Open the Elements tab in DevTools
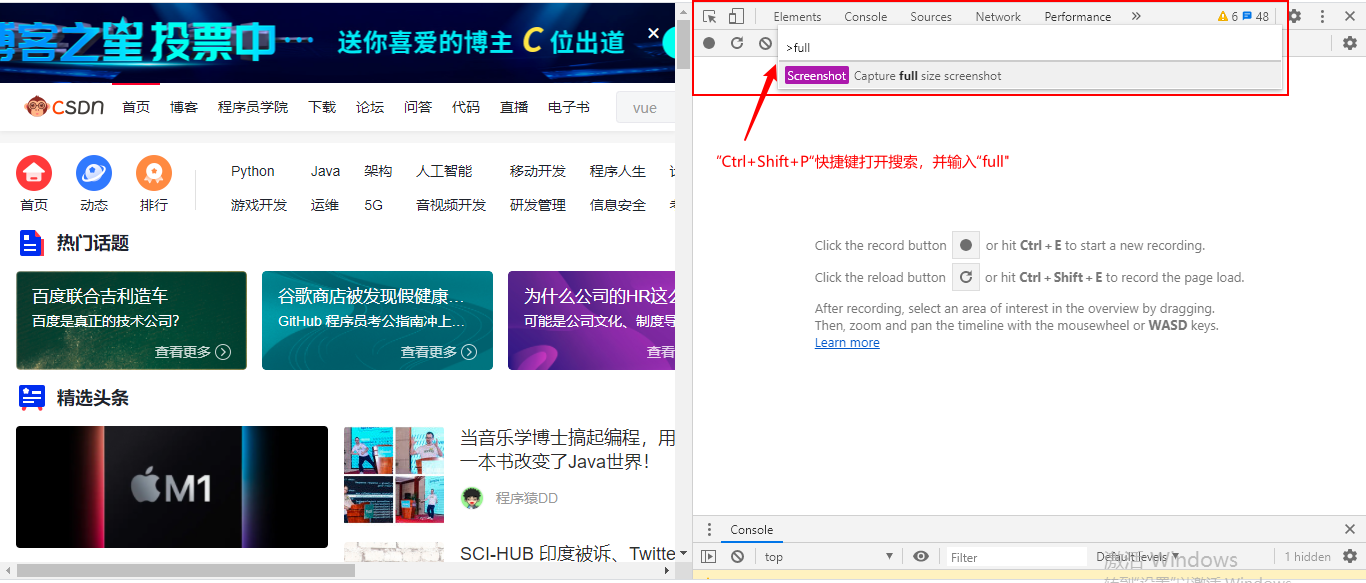Screen dimensions: 1366x583 (797, 17)
